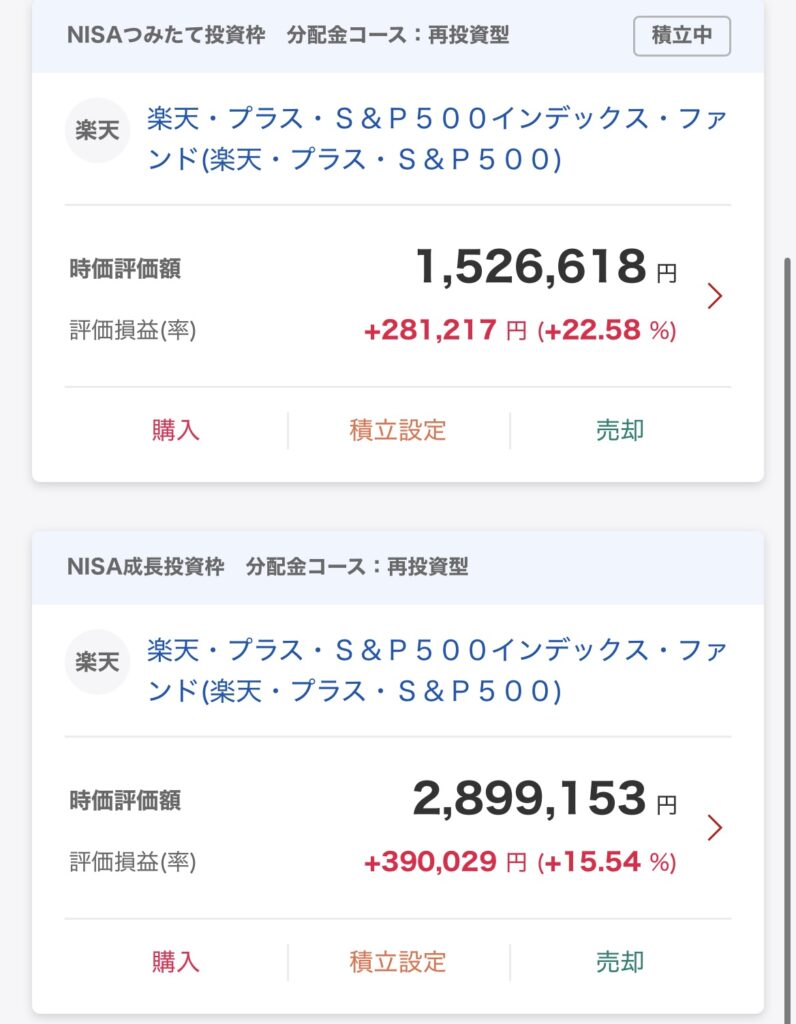Open the fund name link in the 成長投資枠 card
Viewport: 796px width, 1024px height.
click(436, 671)
